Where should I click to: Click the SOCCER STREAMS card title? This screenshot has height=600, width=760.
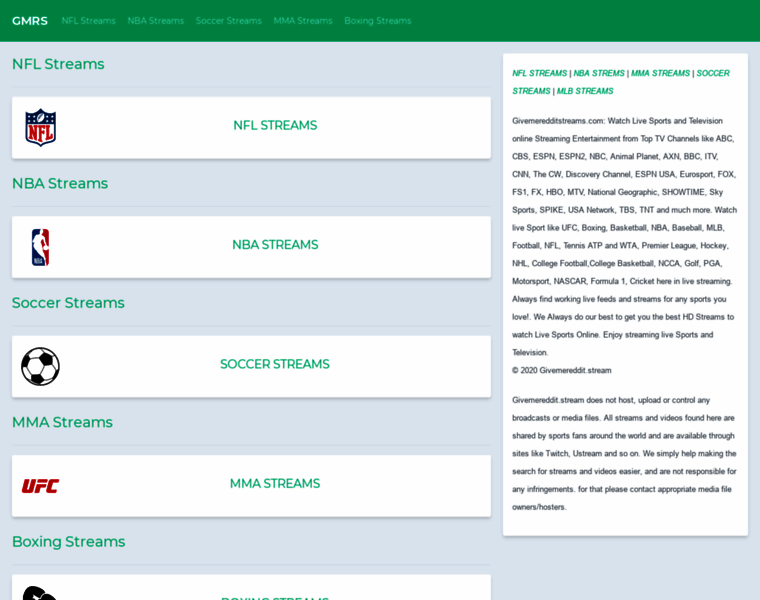coord(275,364)
